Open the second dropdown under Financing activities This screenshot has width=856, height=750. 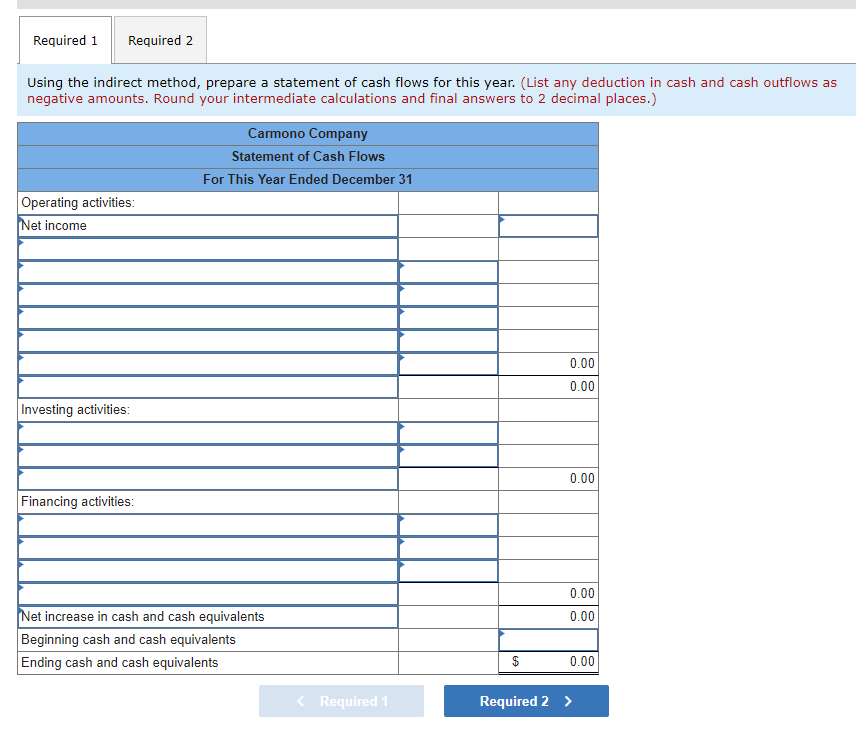coord(207,547)
